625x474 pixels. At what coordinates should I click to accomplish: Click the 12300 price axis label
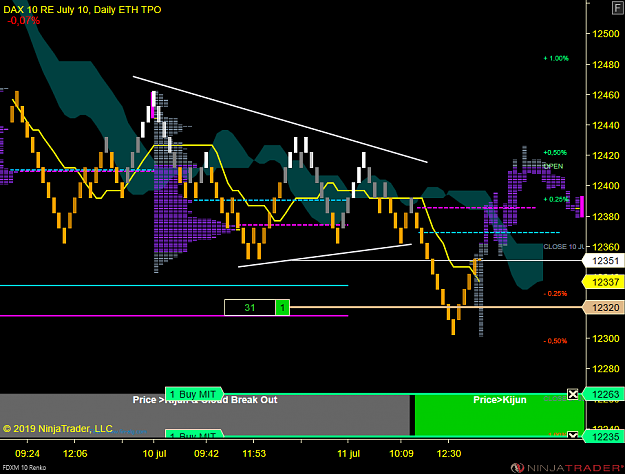[x=606, y=338]
